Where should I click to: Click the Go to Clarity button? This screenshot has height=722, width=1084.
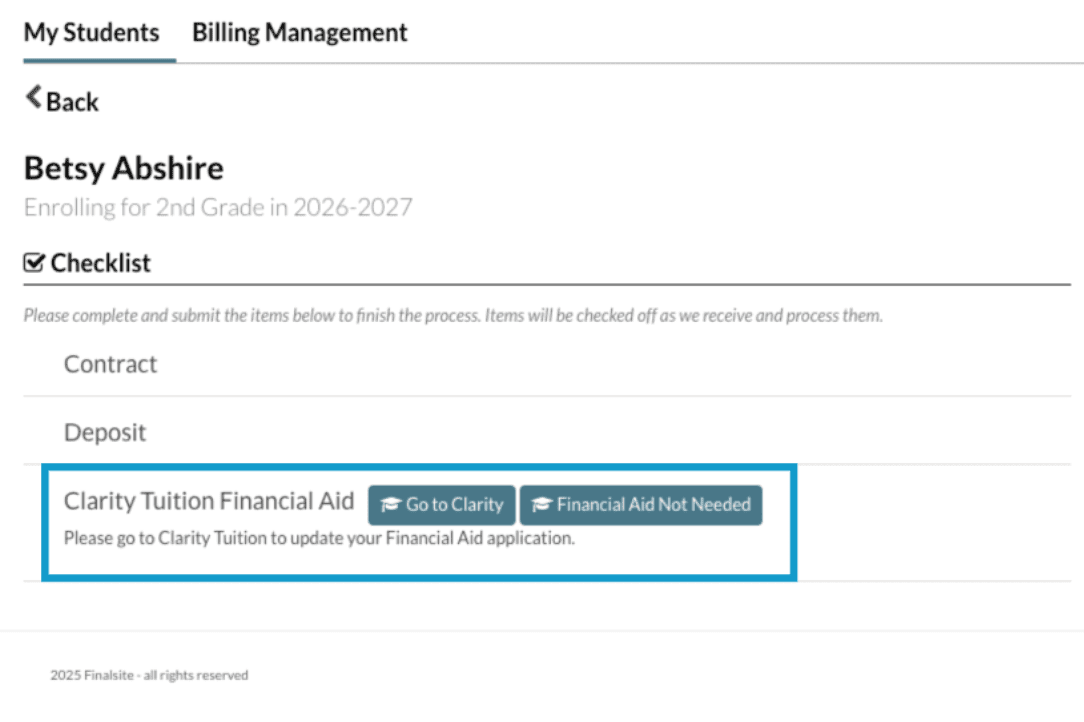pos(441,505)
